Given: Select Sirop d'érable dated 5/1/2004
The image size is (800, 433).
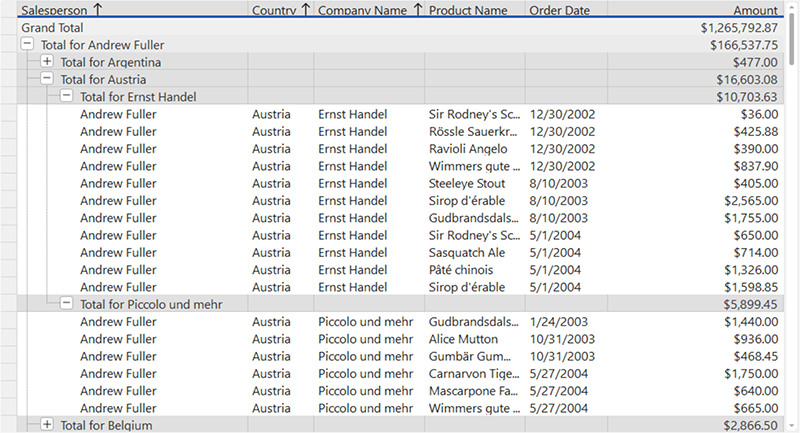Looking at the screenshot, I should [475, 287].
